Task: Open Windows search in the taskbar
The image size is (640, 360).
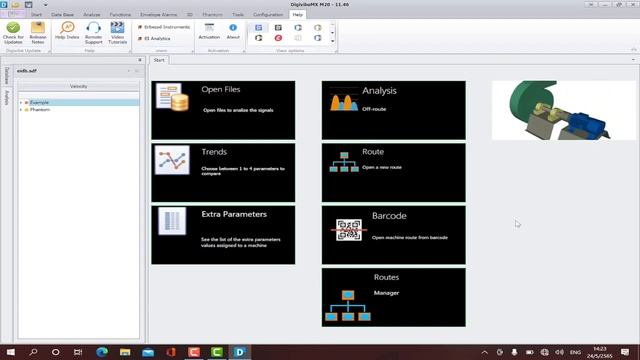Action: click(x=33, y=352)
